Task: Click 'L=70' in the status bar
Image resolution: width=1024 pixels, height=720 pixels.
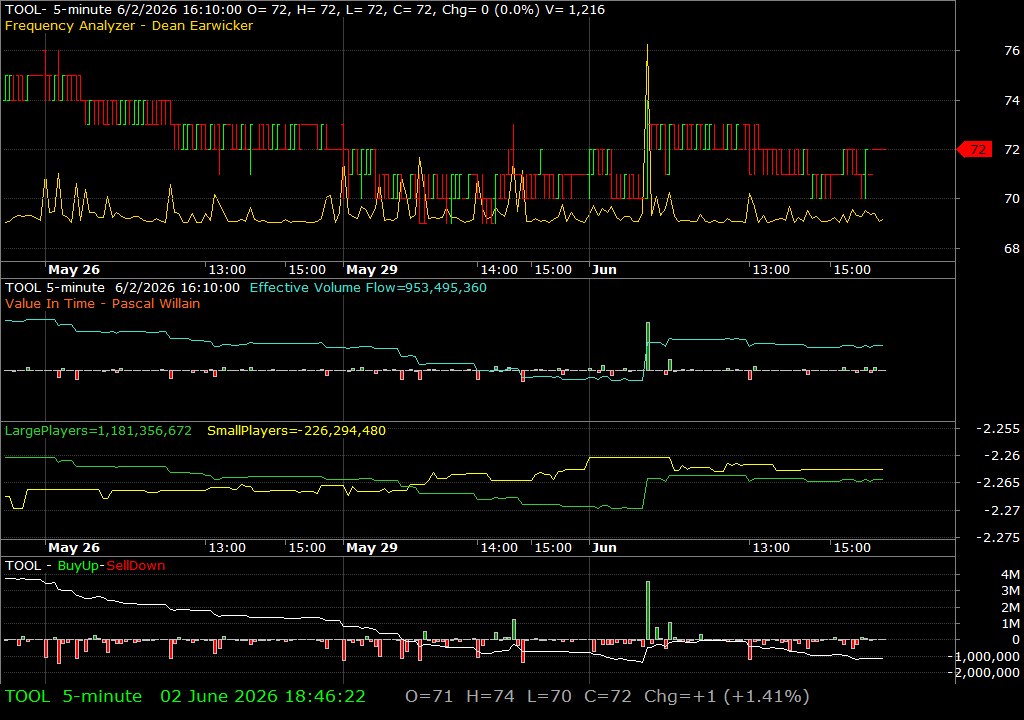Action: (549, 696)
